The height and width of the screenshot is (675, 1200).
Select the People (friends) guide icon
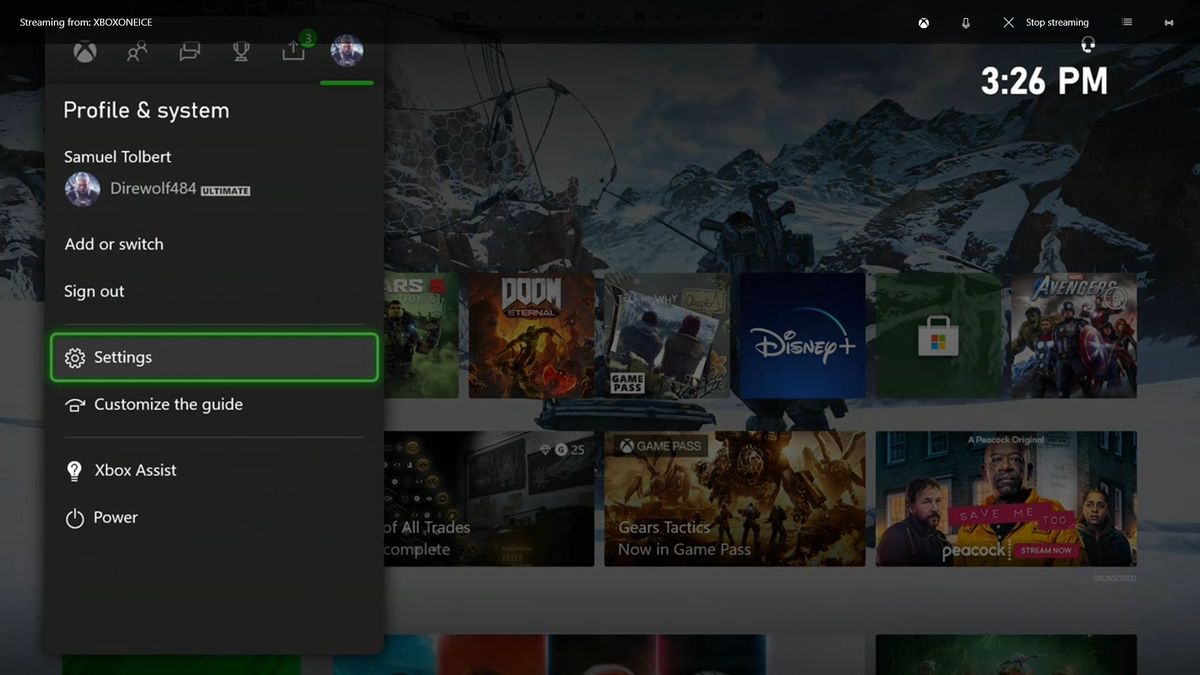pos(136,50)
